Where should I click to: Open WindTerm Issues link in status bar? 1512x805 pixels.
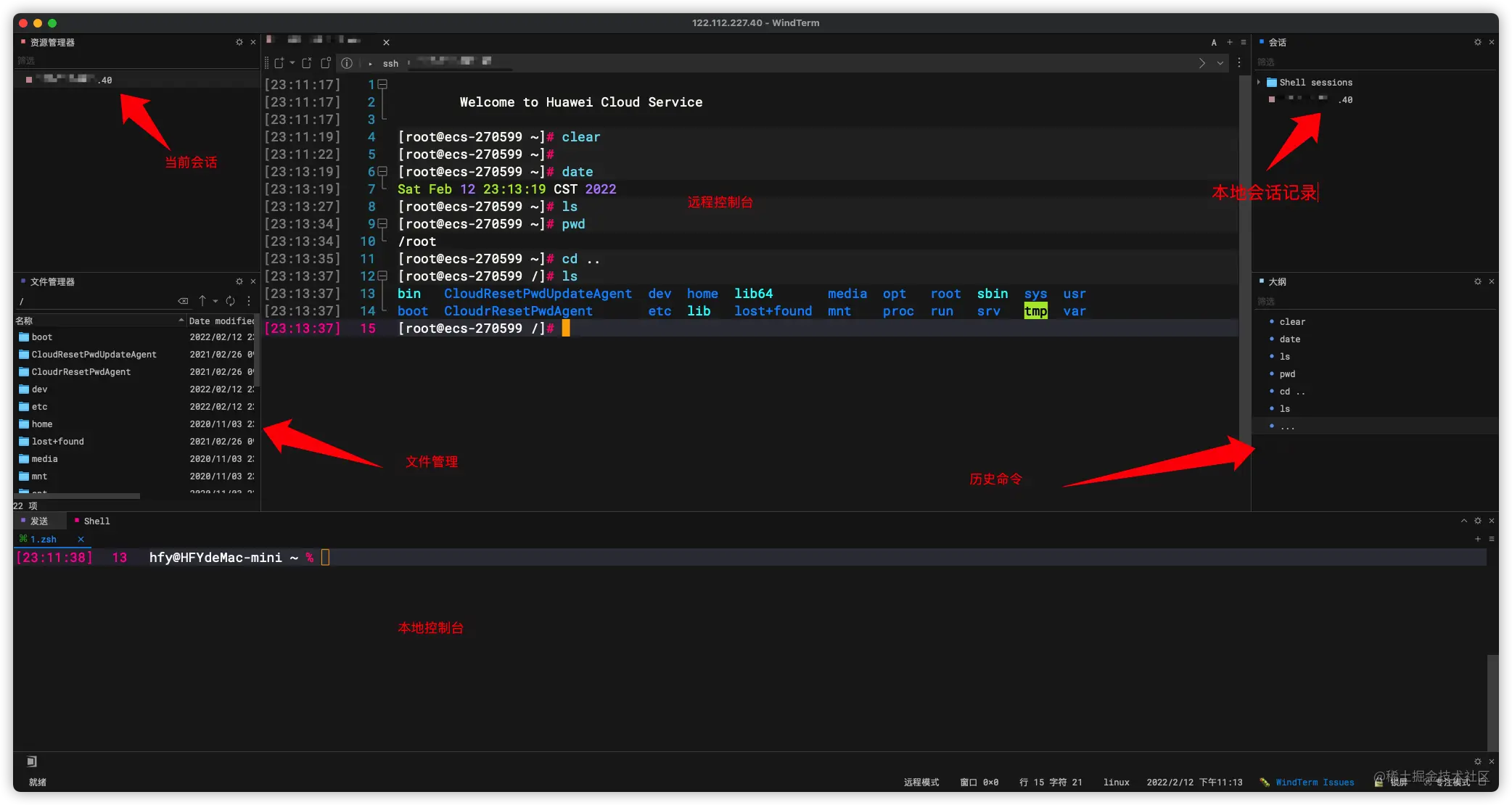1314,782
